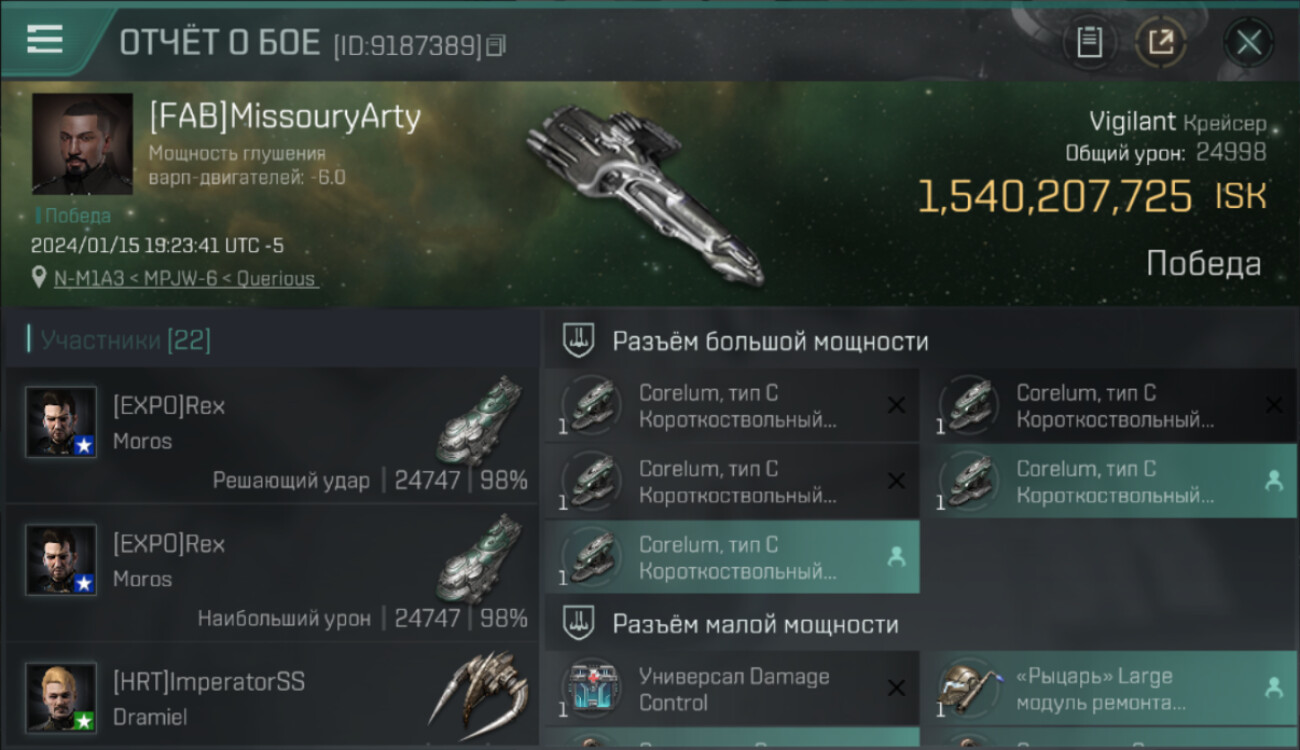Open the hamburger menu icon
Image resolution: width=1300 pixels, height=750 pixels.
click(45, 39)
